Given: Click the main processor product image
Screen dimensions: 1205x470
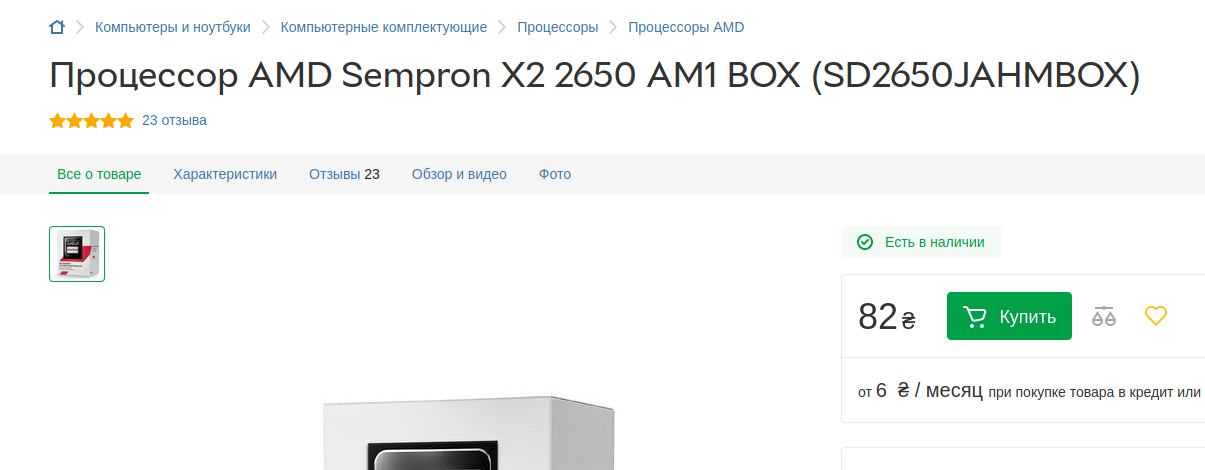Looking at the screenshot, I should coord(470,434).
